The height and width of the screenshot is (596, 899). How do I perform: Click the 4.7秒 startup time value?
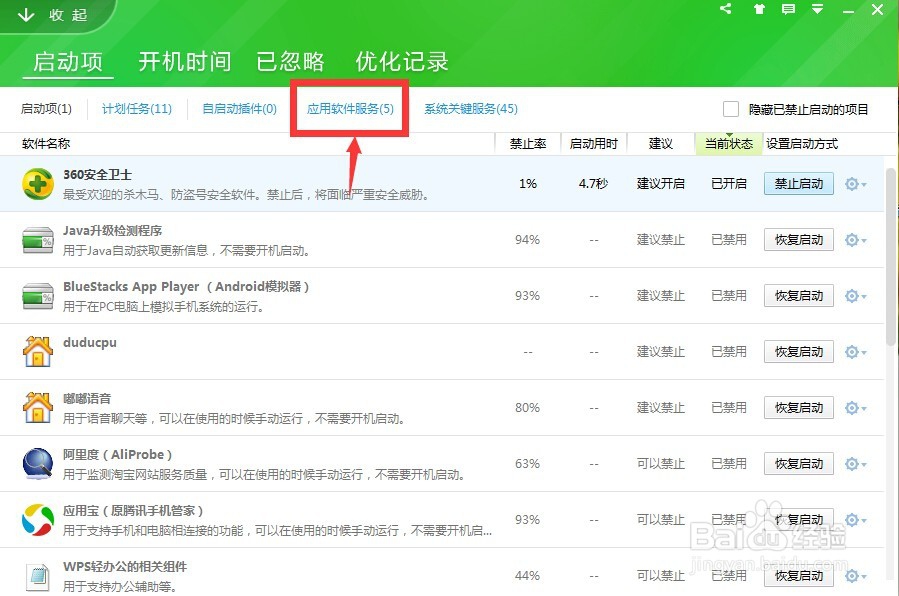593,183
